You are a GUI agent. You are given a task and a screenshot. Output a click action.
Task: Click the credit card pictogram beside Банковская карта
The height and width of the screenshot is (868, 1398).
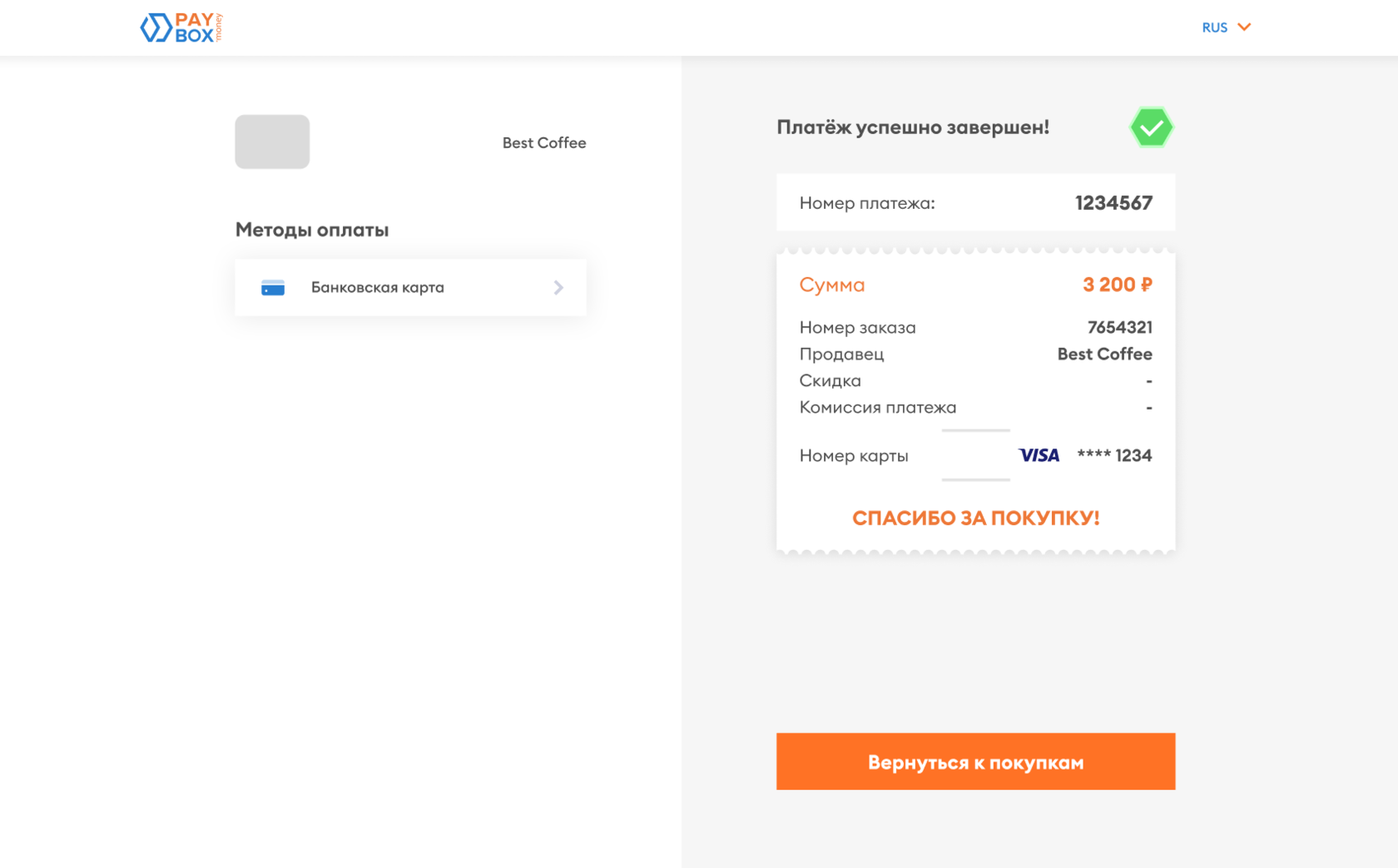[x=273, y=287]
